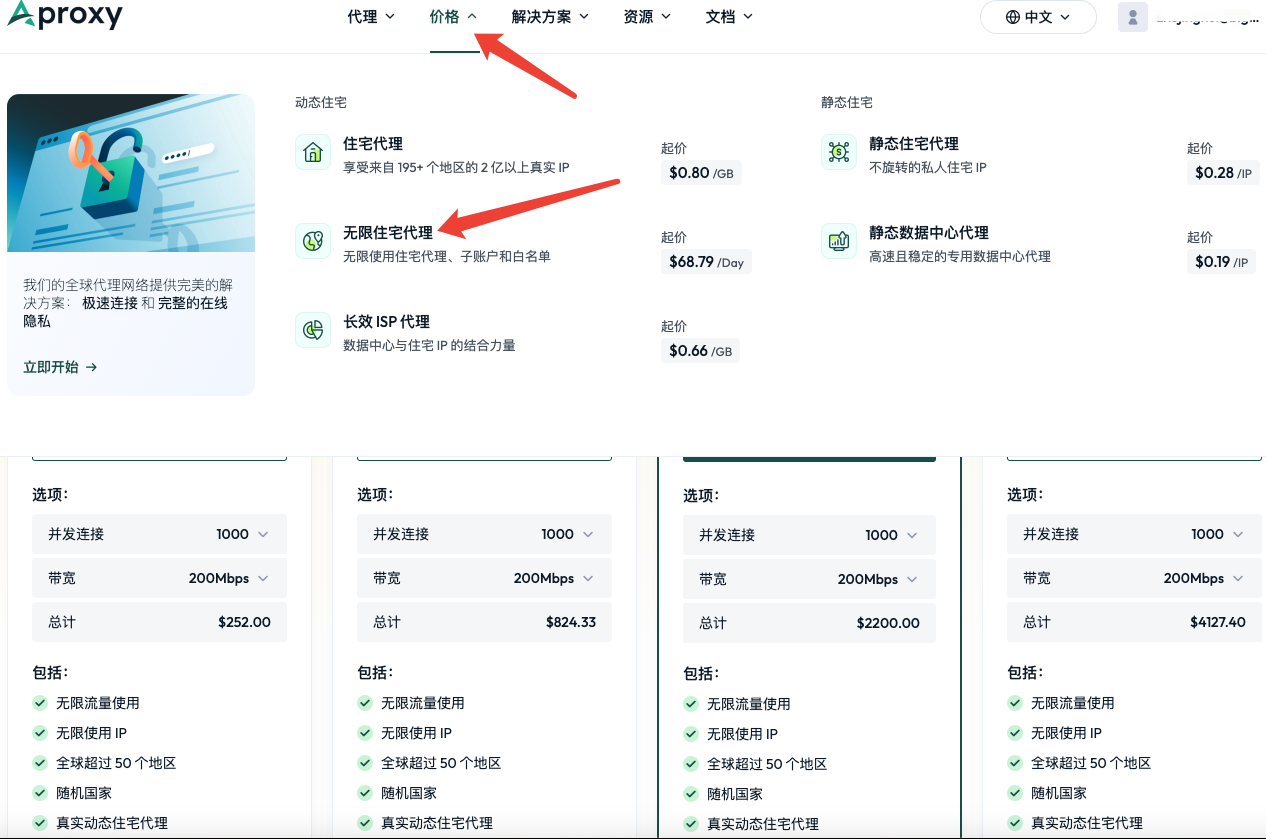Open the 解决方案 menu
Viewport: 1266px width, 839px height.
[550, 16]
